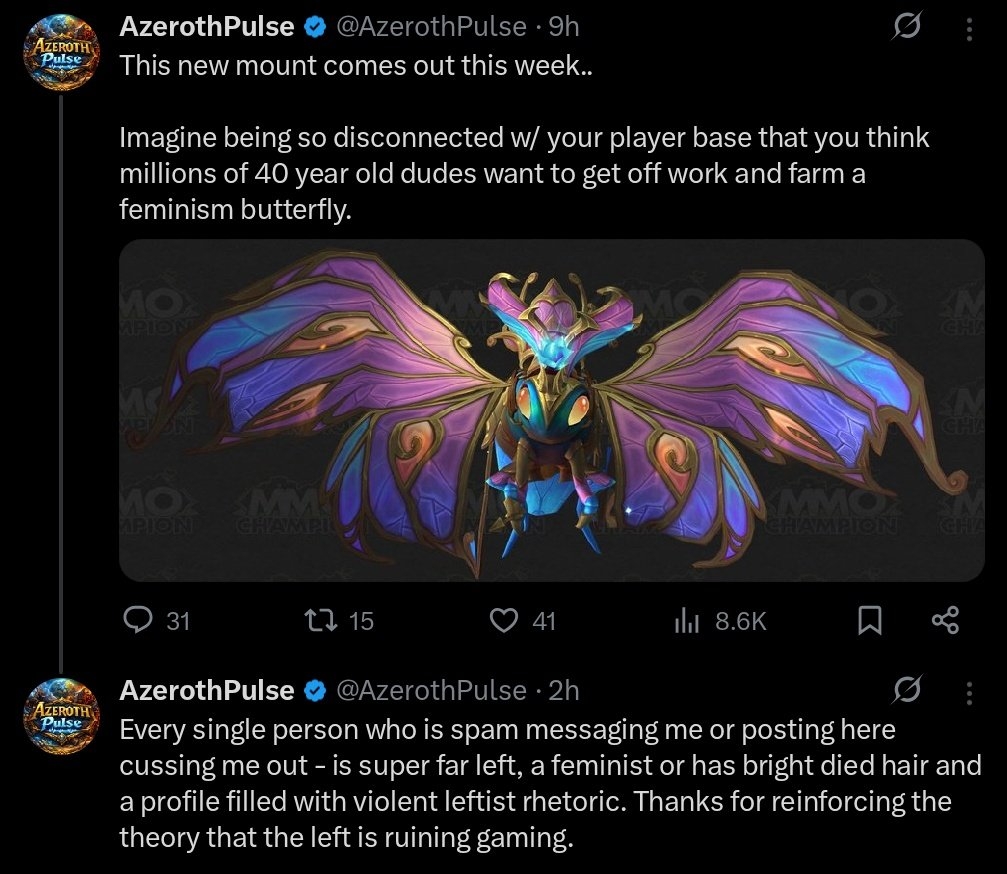
Task: Open more options on first tweet
Action: coord(968,30)
